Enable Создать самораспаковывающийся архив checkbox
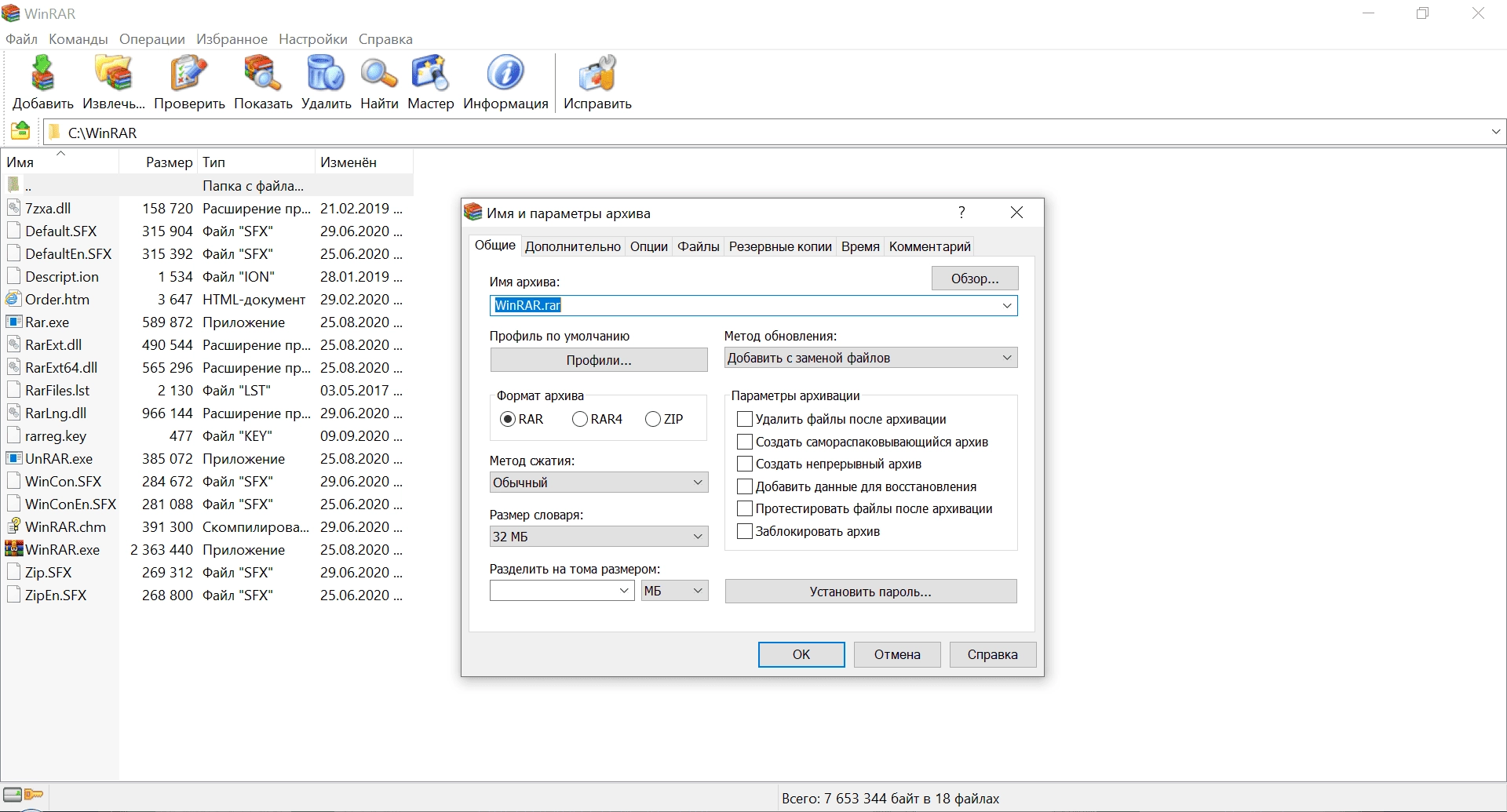Screen dimensions: 1507x812 tap(745, 442)
